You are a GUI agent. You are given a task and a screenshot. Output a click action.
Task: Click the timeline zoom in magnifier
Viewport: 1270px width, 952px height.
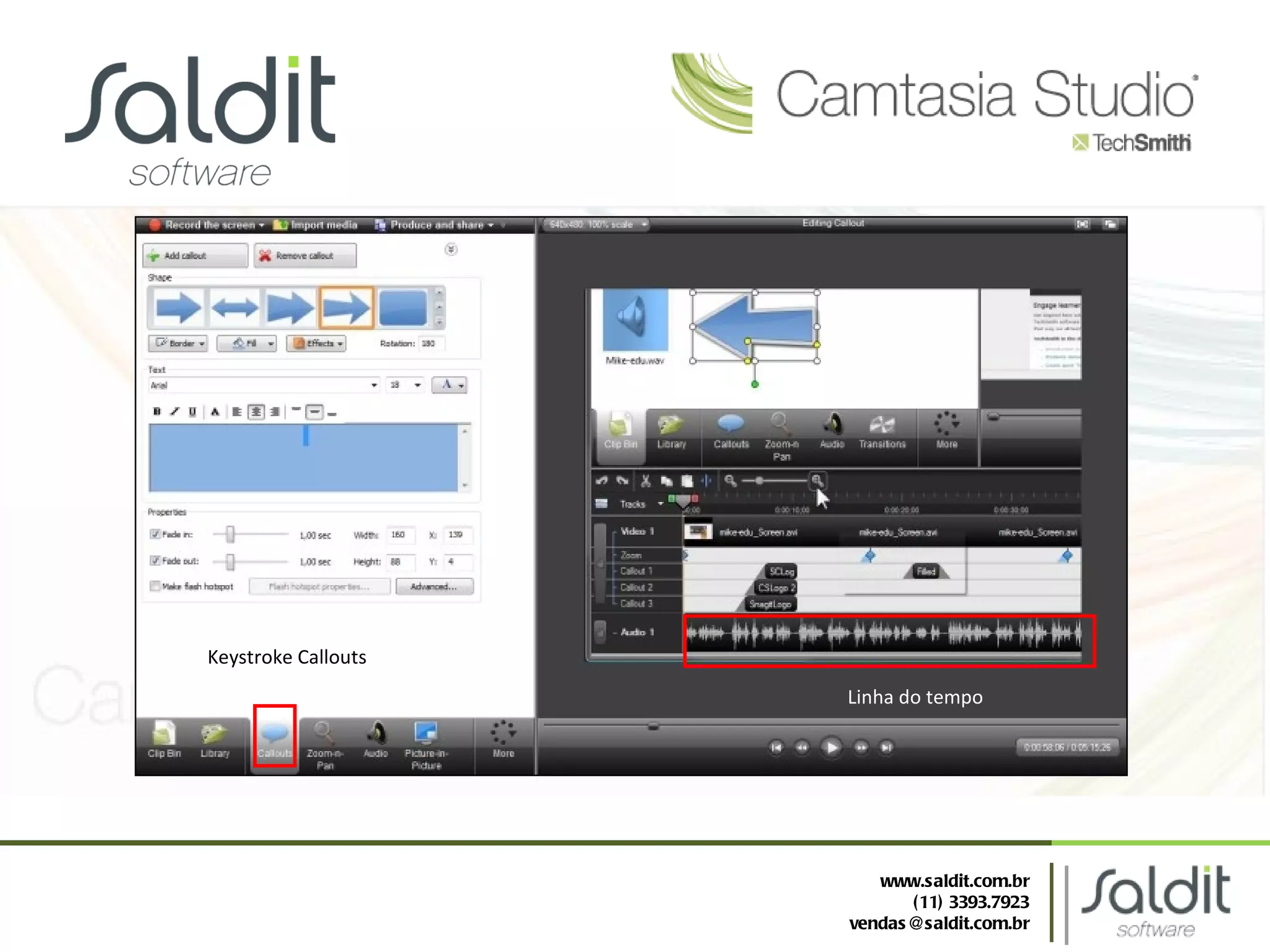pos(817,480)
